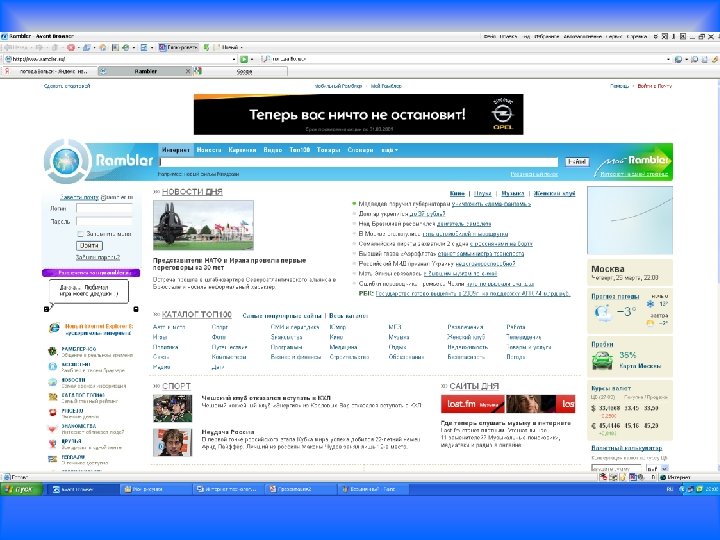Click the browser Back arrow button

pyautogui.click(x=9, y=47)
